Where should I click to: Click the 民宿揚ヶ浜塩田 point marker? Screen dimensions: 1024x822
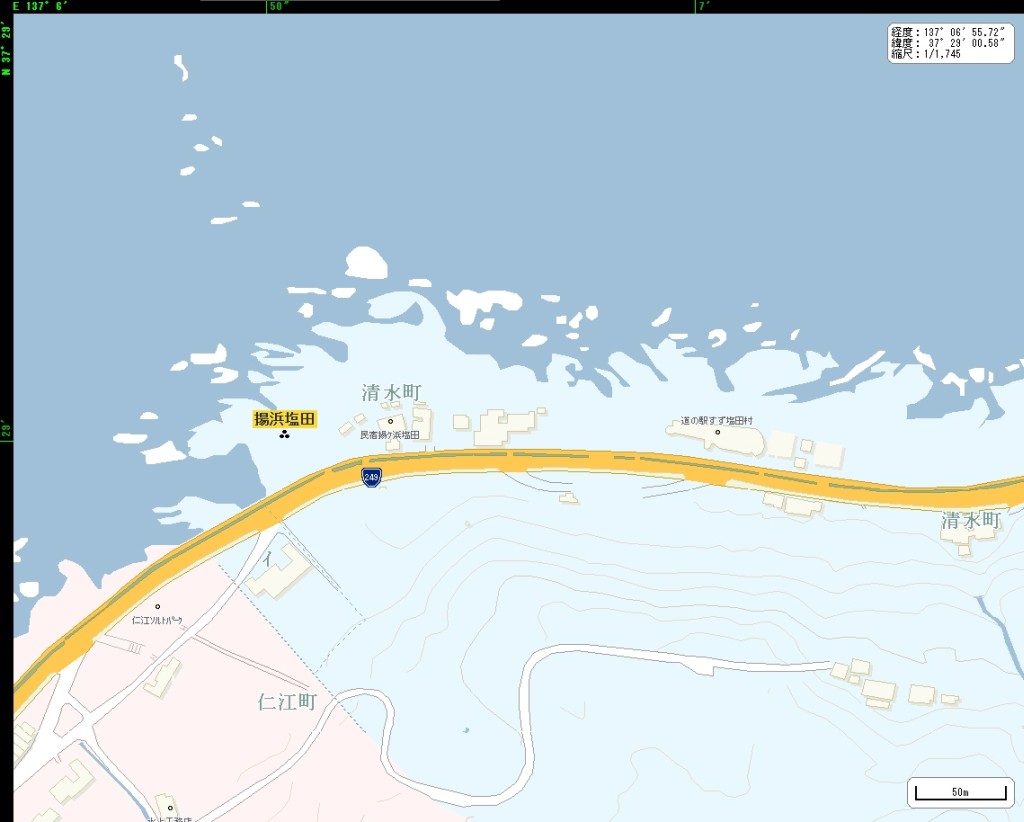pyautogui.click(x=391, y=421)
